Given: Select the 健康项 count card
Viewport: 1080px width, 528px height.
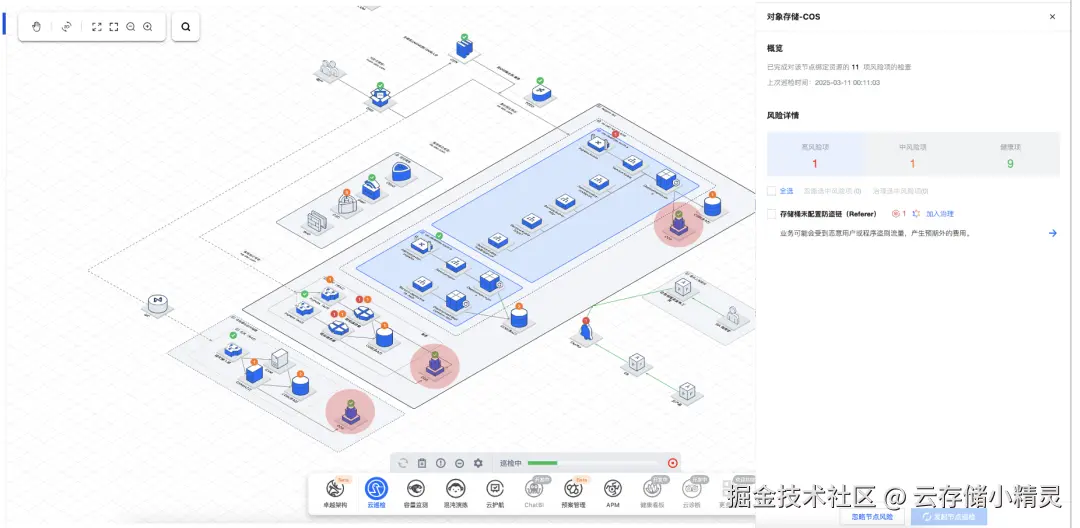Looking at the screenshot, I should point(1010,155).
